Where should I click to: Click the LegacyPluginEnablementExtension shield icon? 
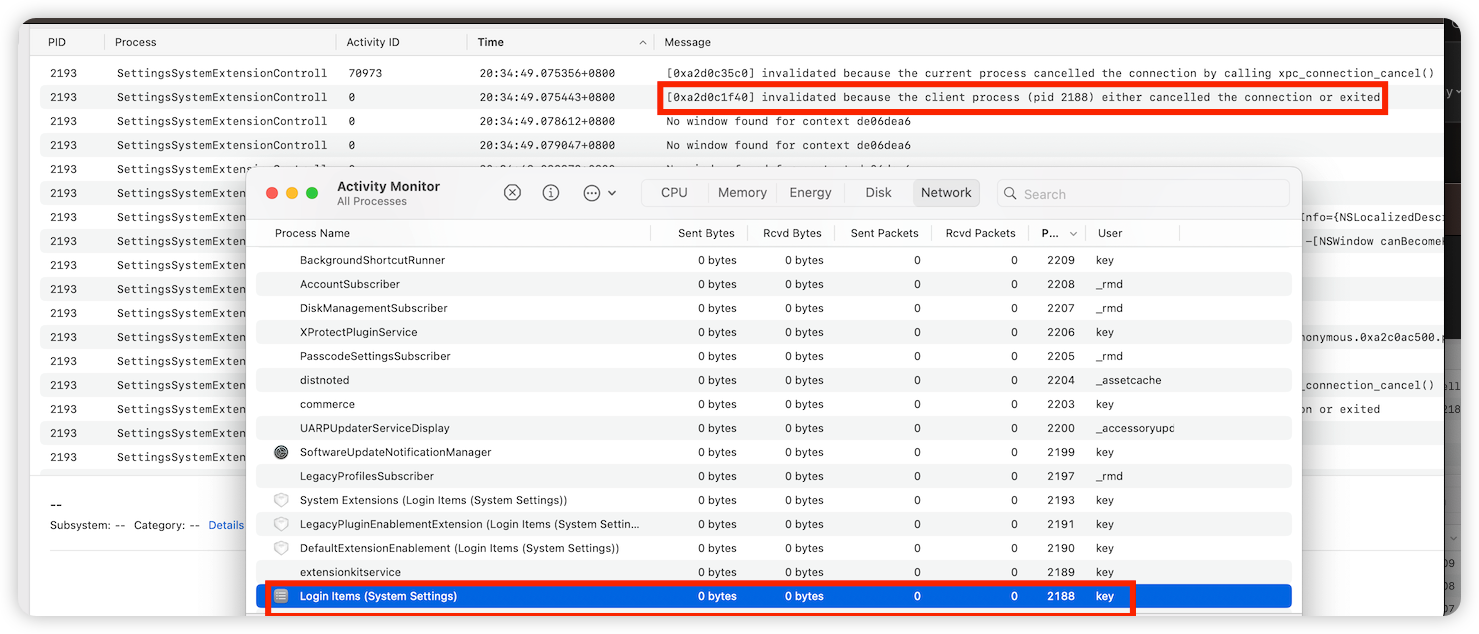click(x=281, y=524)
